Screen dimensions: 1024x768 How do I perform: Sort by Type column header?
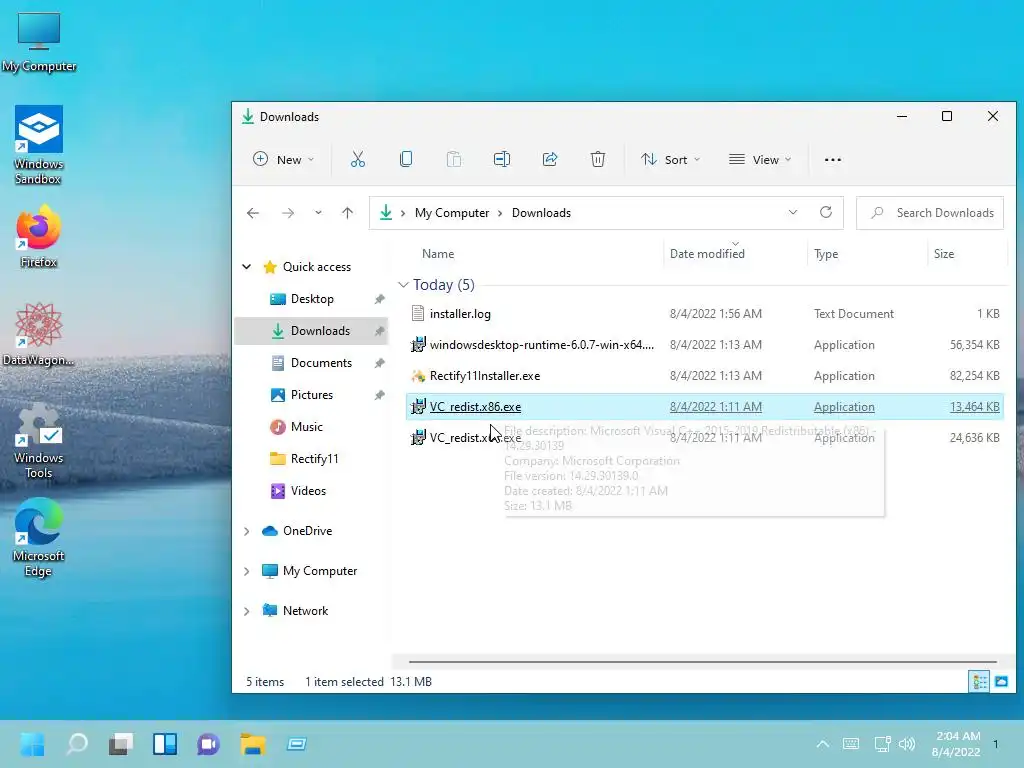point(826,253)
